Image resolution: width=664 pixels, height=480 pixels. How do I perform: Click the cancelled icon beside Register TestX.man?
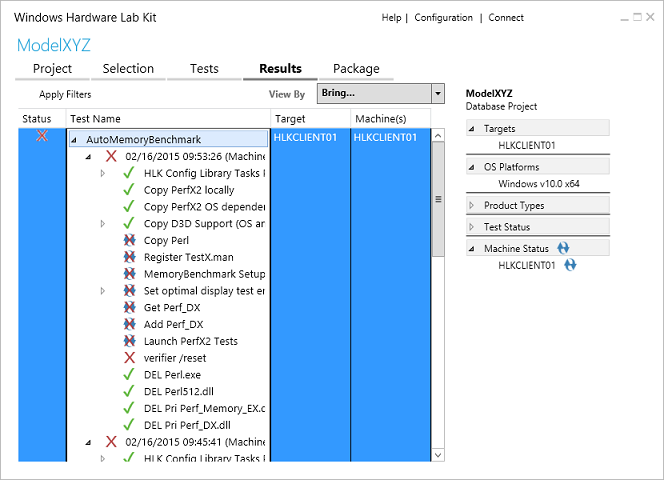point(130,257)
